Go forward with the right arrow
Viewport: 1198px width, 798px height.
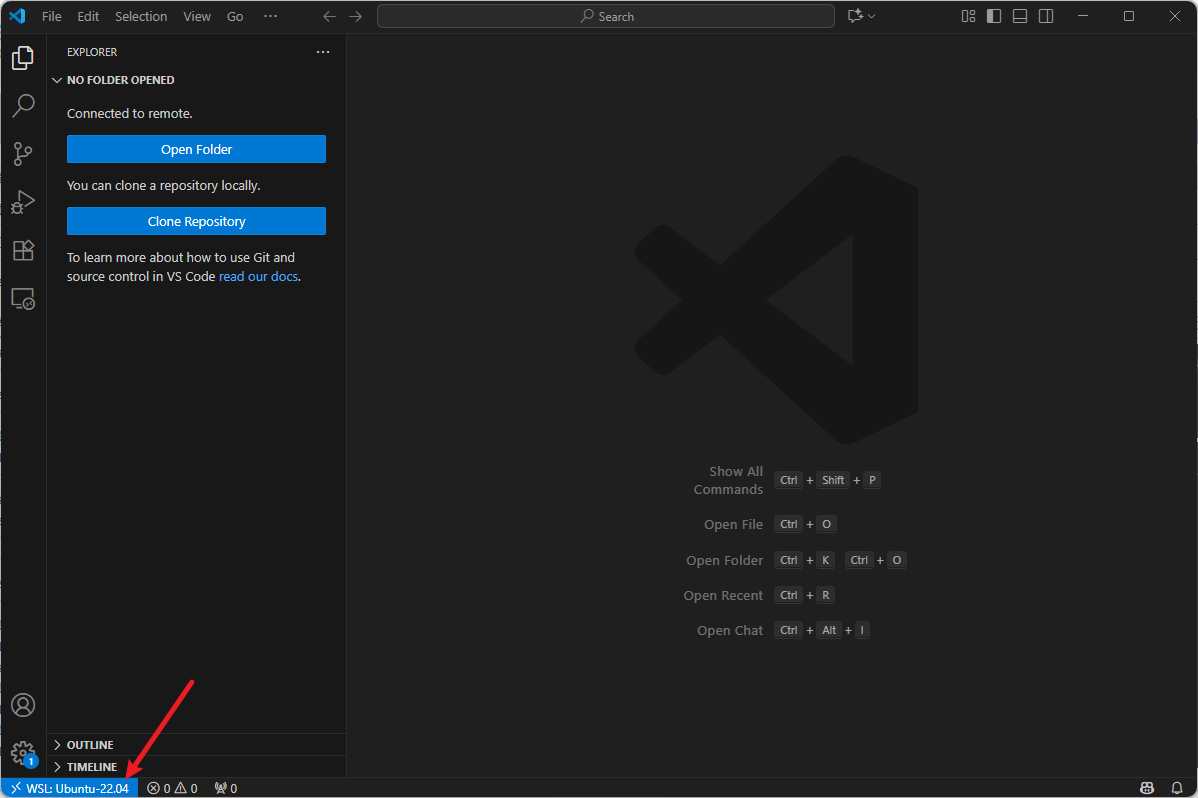click(x=356, y=16)
